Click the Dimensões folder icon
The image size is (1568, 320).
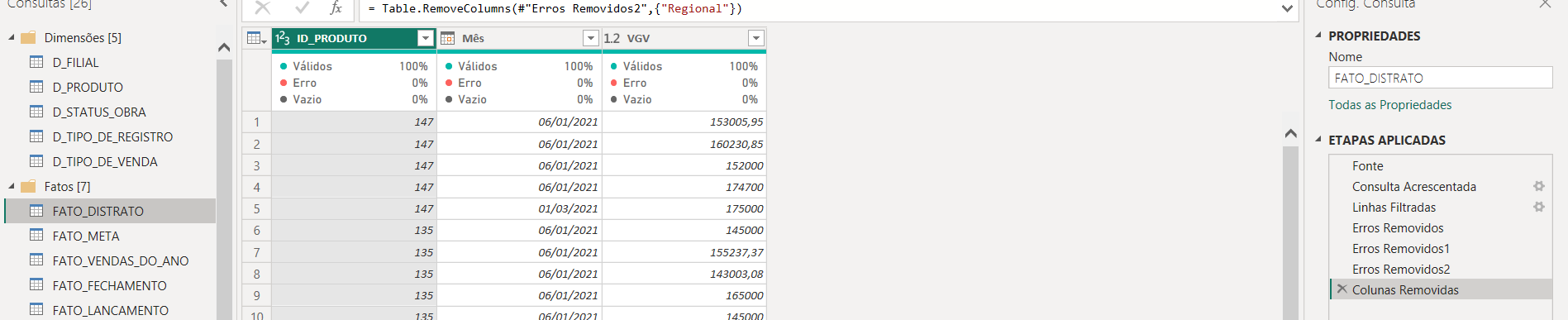pyautogui.click(x=29, y=38)
